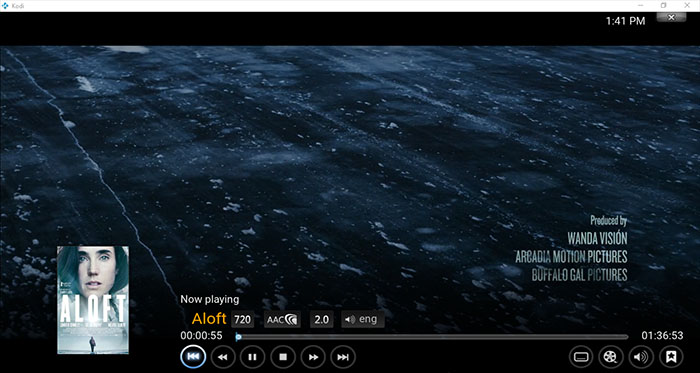The image size is (700, 373).
Task: Open subtitles settings icon
Action: tap(581, 357)
